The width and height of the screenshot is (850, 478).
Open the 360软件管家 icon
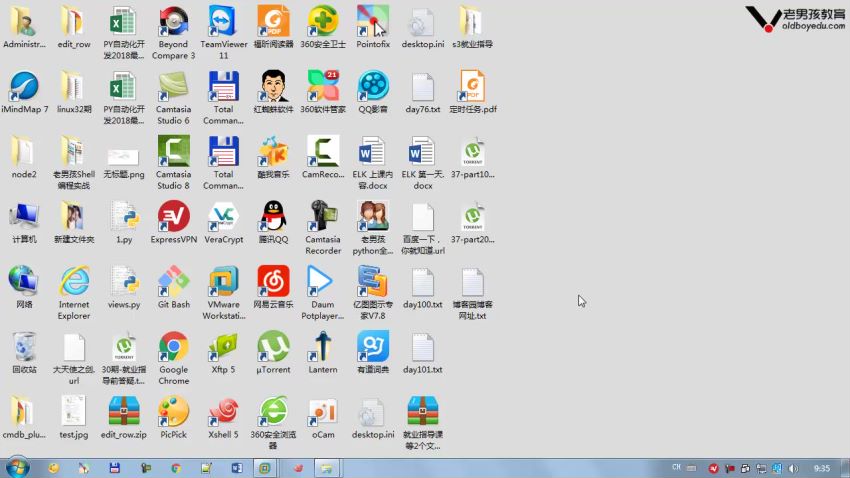(323, 92)
